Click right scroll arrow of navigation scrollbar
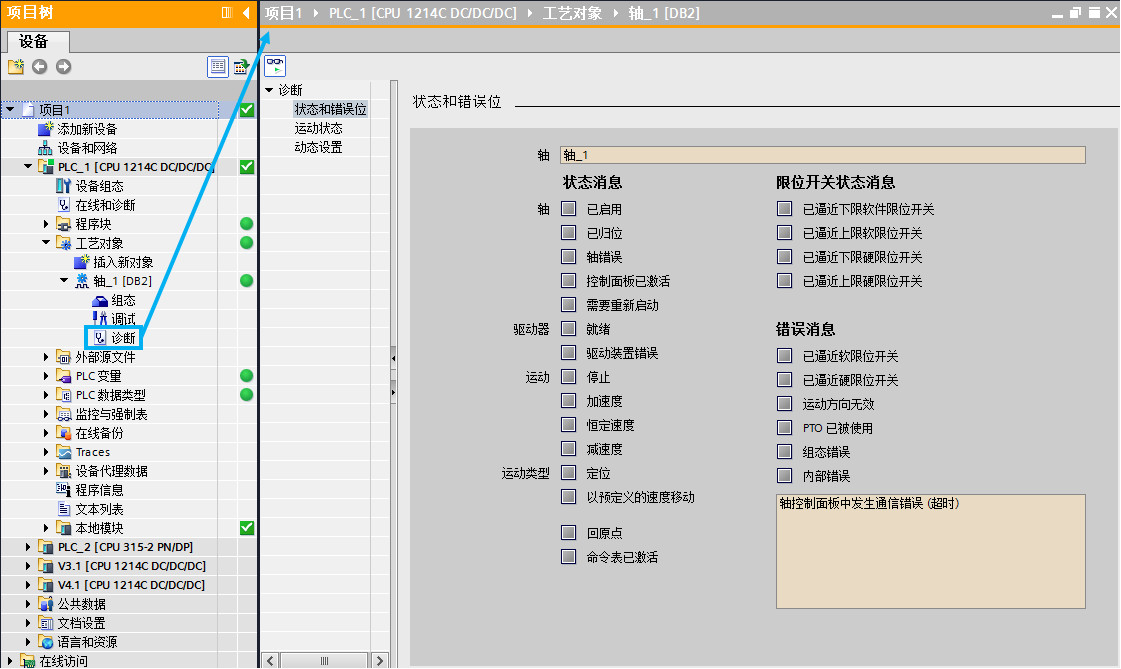 click(x=380, y=660)
